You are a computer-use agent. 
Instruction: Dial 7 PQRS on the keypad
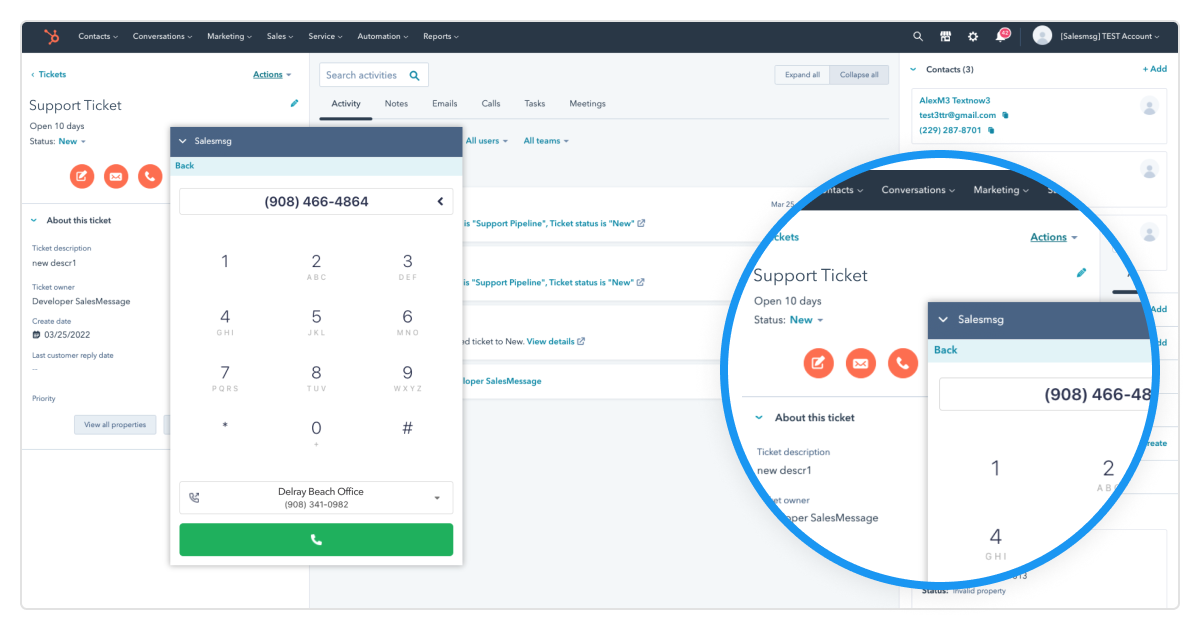point(225,378)
